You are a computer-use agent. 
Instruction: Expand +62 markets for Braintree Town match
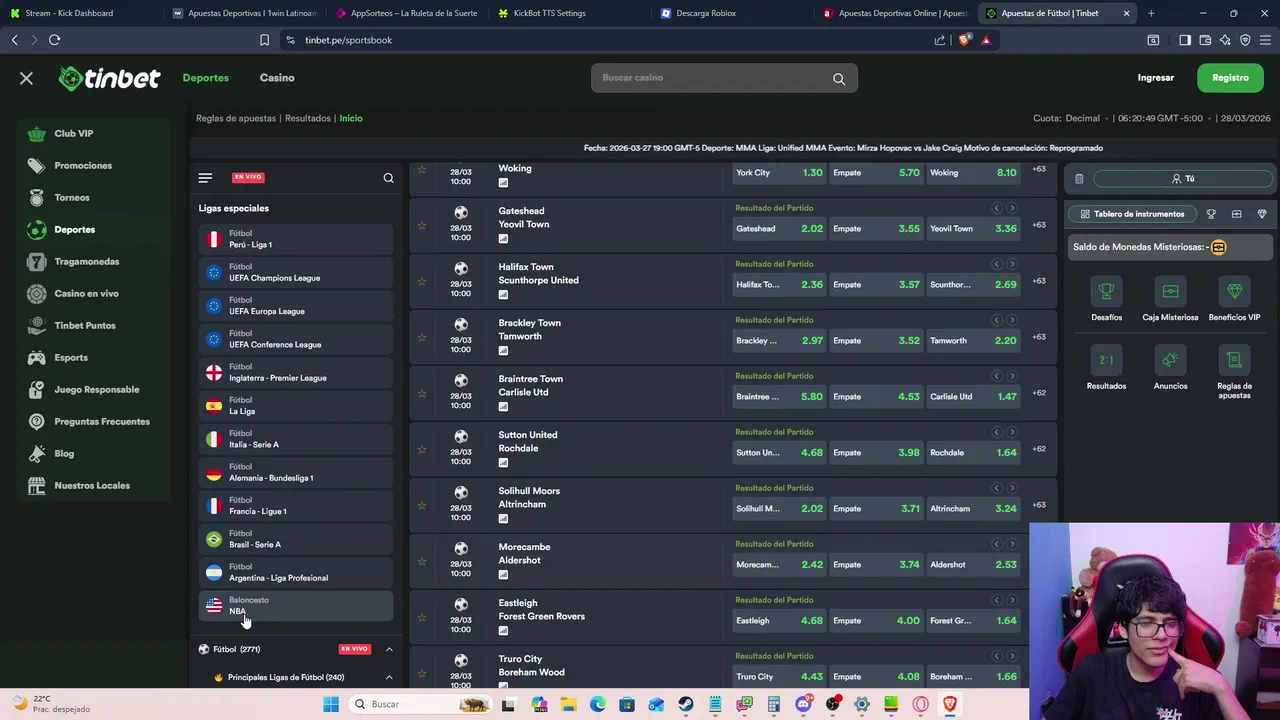click(1039, 393)
